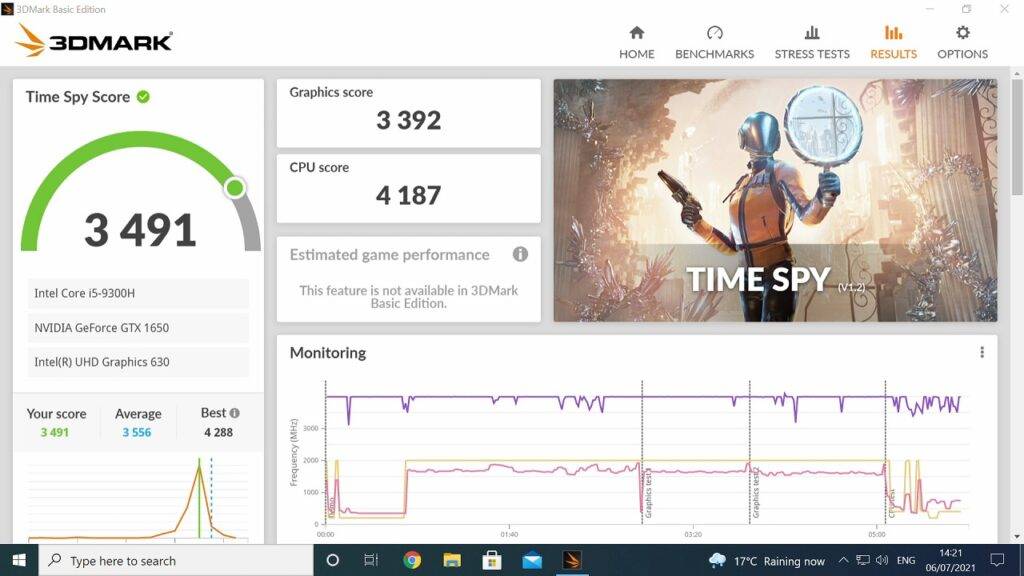The image size is (1024, 576).
Task: Show info for Estimated game performance
Action: [520, 255]
